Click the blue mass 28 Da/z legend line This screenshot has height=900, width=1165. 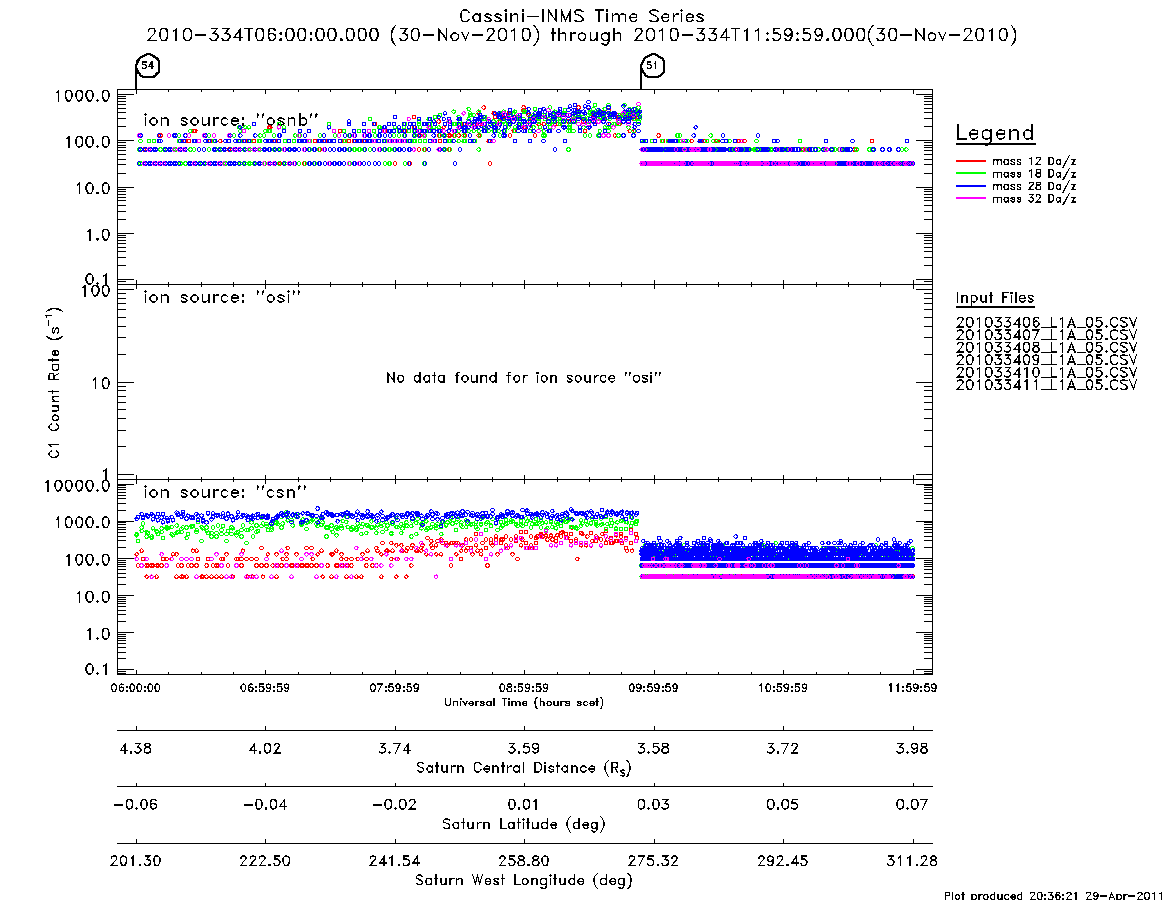tap(970, 186)
